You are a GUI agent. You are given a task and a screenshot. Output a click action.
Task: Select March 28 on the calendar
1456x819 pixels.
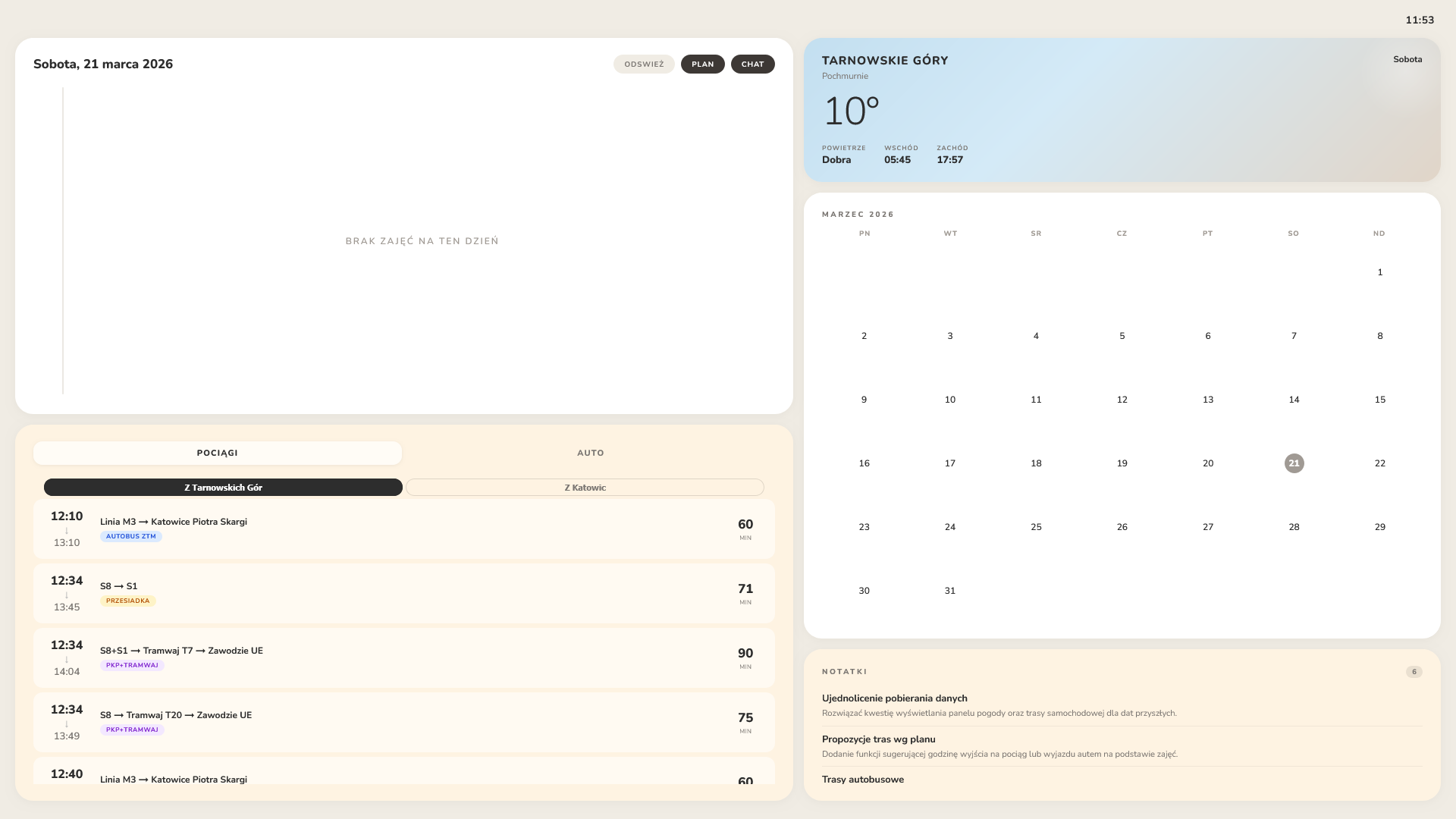1294,526
